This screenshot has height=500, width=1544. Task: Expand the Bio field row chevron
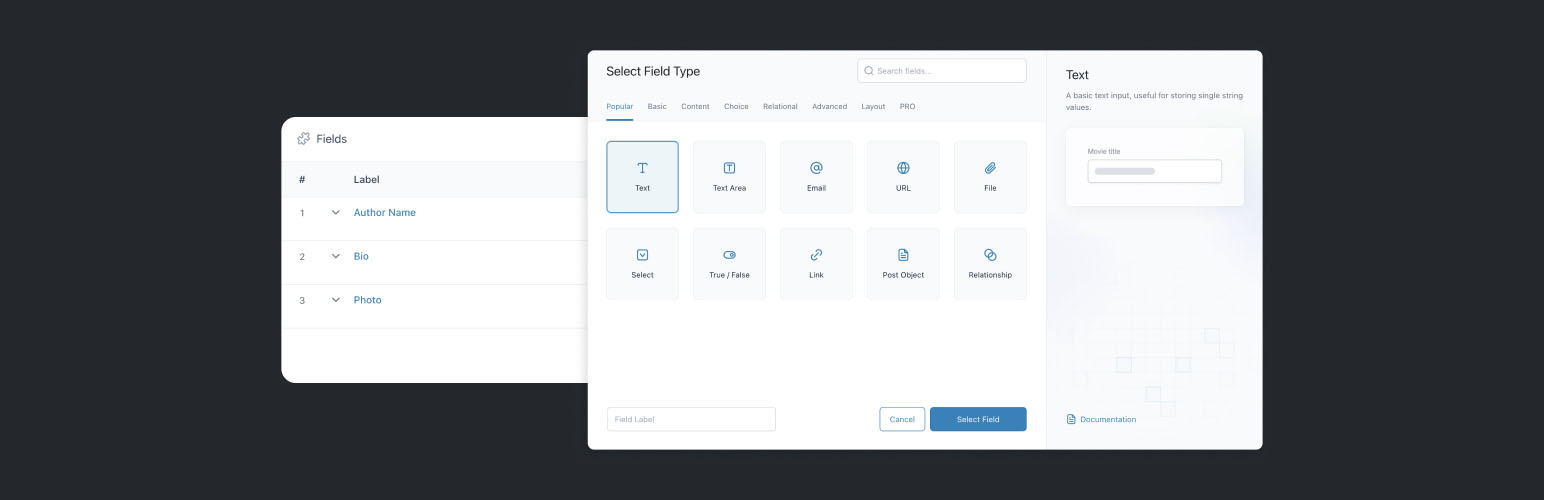(x=336, y=257)
